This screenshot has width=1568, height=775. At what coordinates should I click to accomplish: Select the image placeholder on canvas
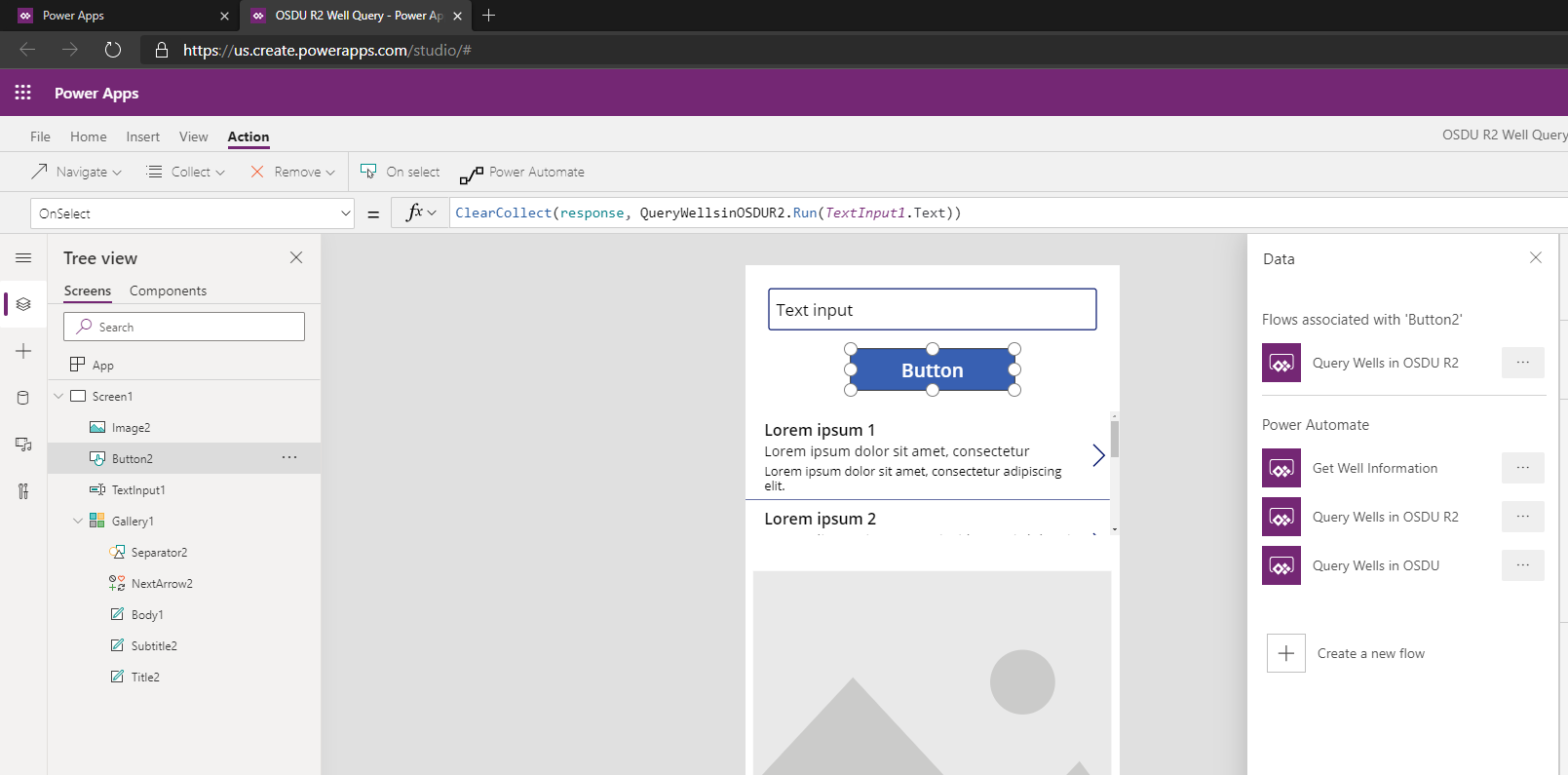pos(933,673)
